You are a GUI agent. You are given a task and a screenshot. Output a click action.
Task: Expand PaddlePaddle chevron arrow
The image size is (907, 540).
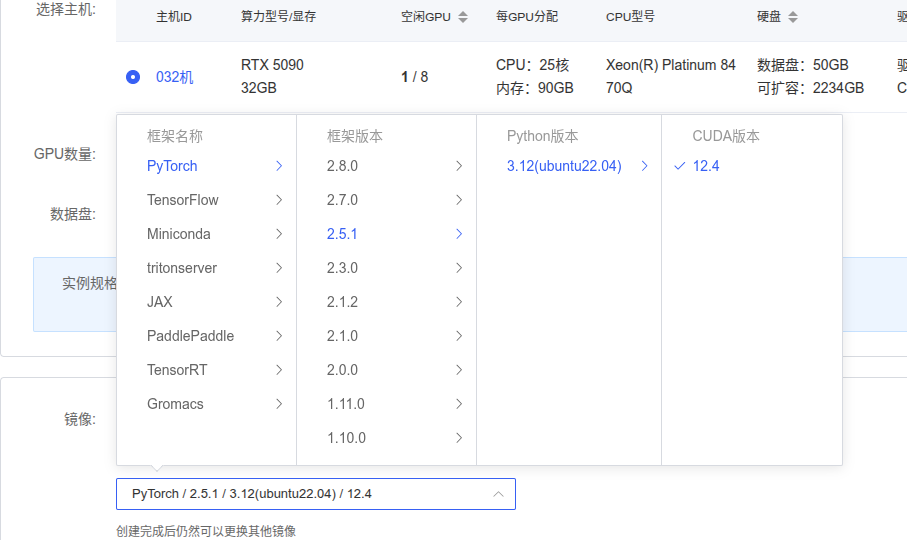click(x=279, y=336)
